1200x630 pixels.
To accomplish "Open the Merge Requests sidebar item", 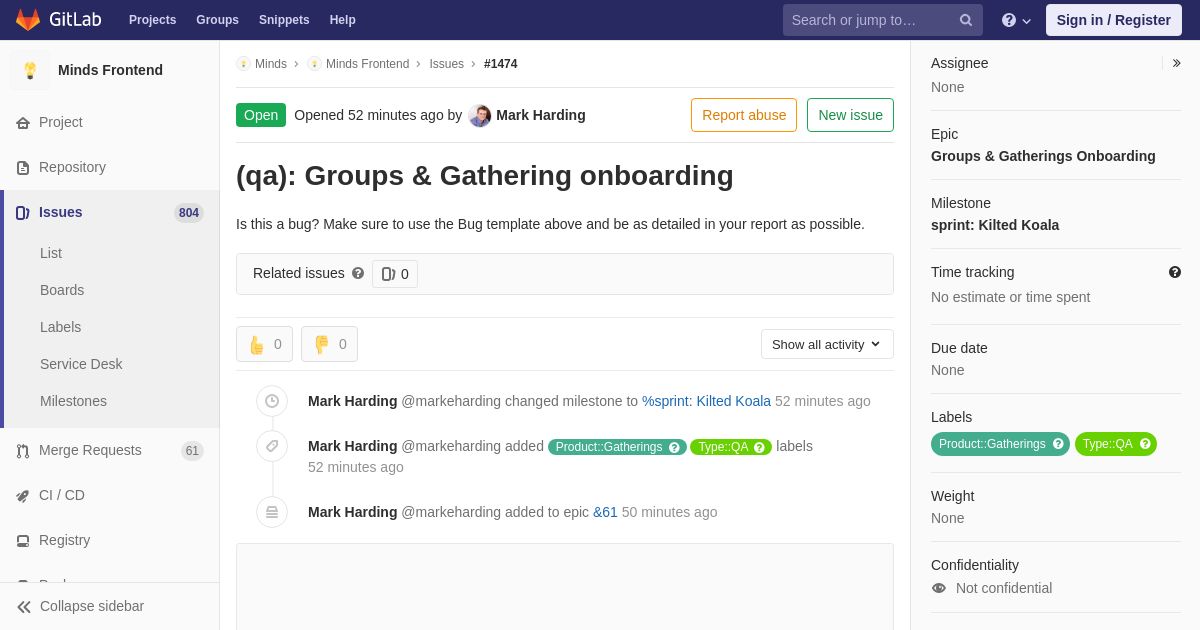I will (110, 450).
